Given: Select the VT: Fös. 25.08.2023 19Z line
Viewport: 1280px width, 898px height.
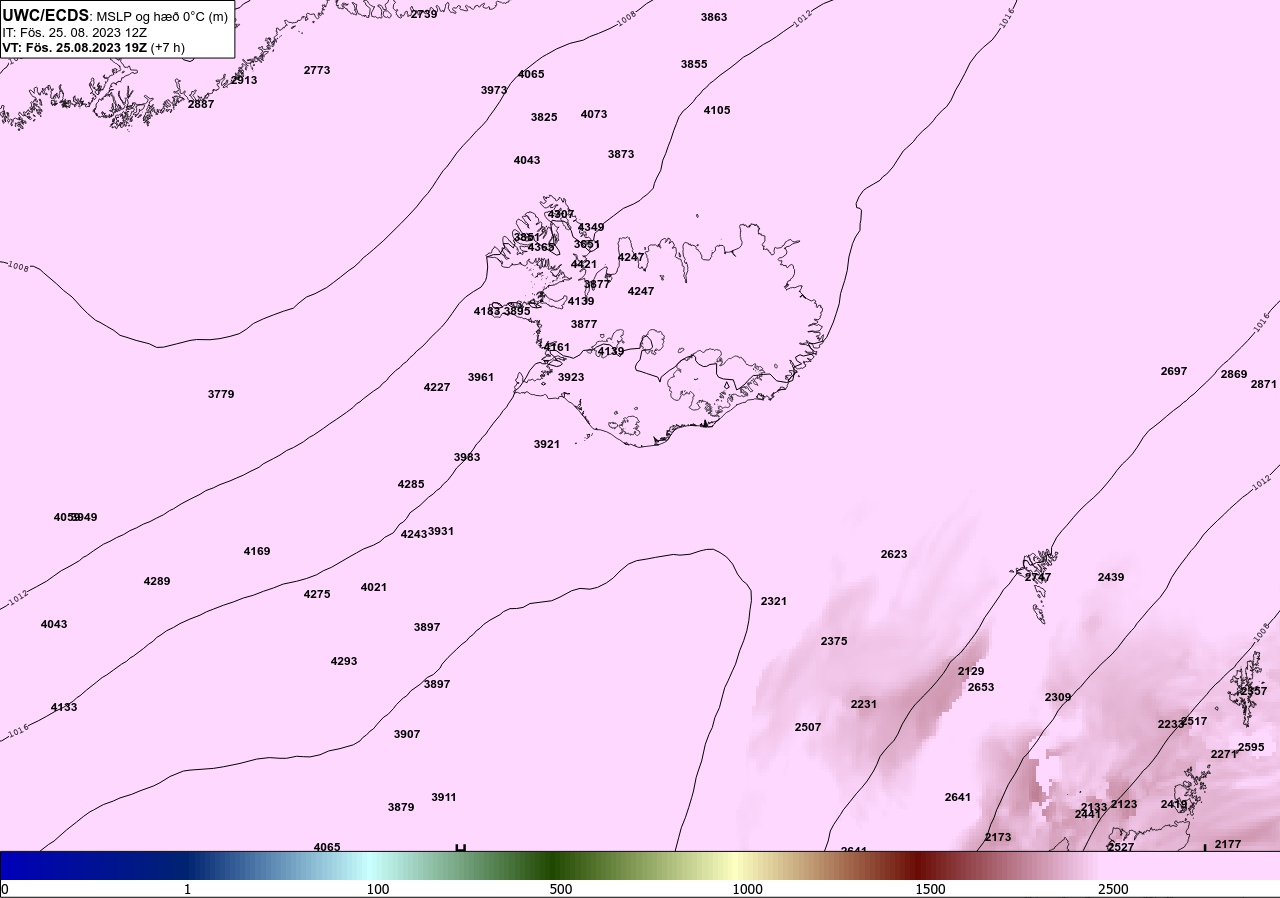Looking at the screenshot, I should point(93,47).
